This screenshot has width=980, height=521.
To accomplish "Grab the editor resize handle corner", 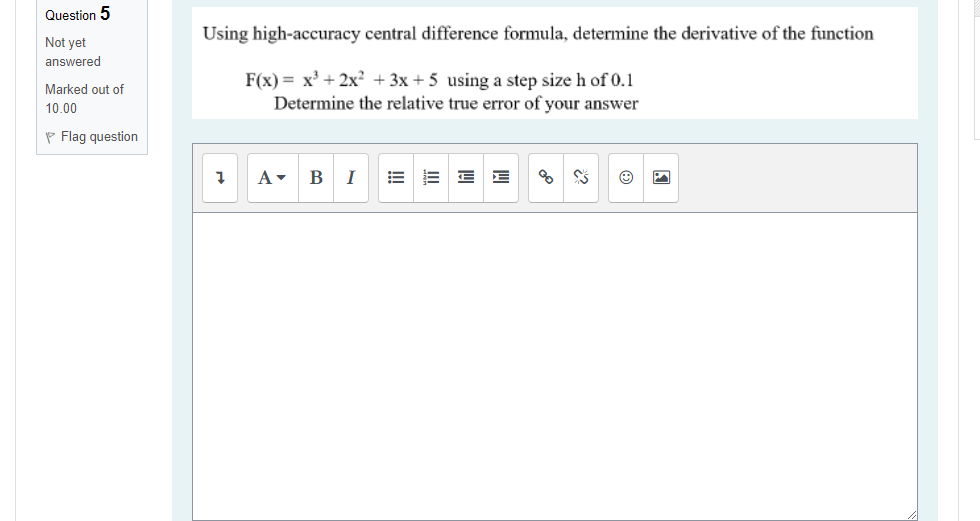I will tap(911, 515).
